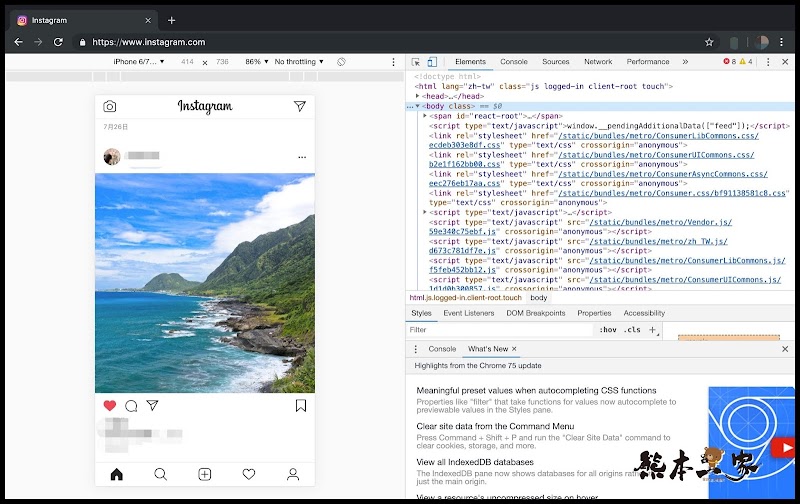Toggle the :hov element state button
The width and height of the screenshot is (800, 504).
point(608,330)
